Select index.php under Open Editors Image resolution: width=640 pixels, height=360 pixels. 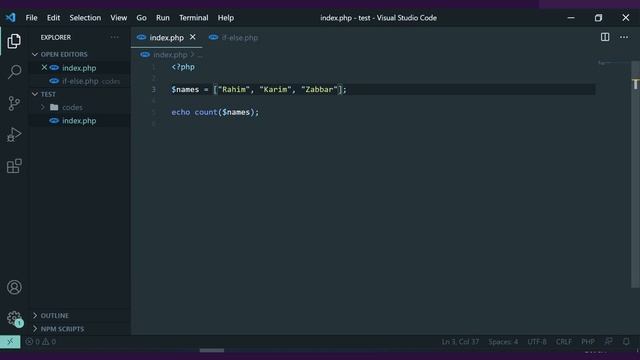click(80, 68)
